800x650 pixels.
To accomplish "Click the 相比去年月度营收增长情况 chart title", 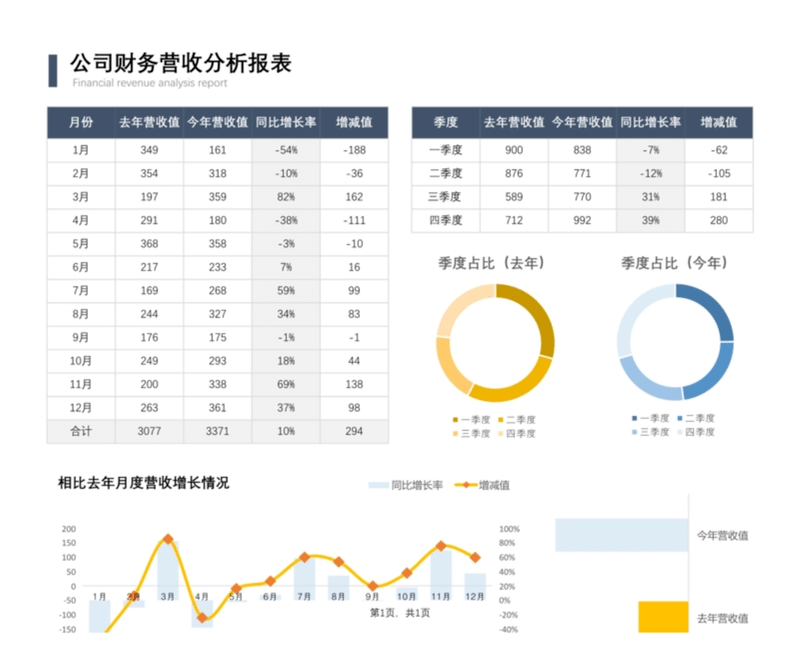I will coord(143,483).
